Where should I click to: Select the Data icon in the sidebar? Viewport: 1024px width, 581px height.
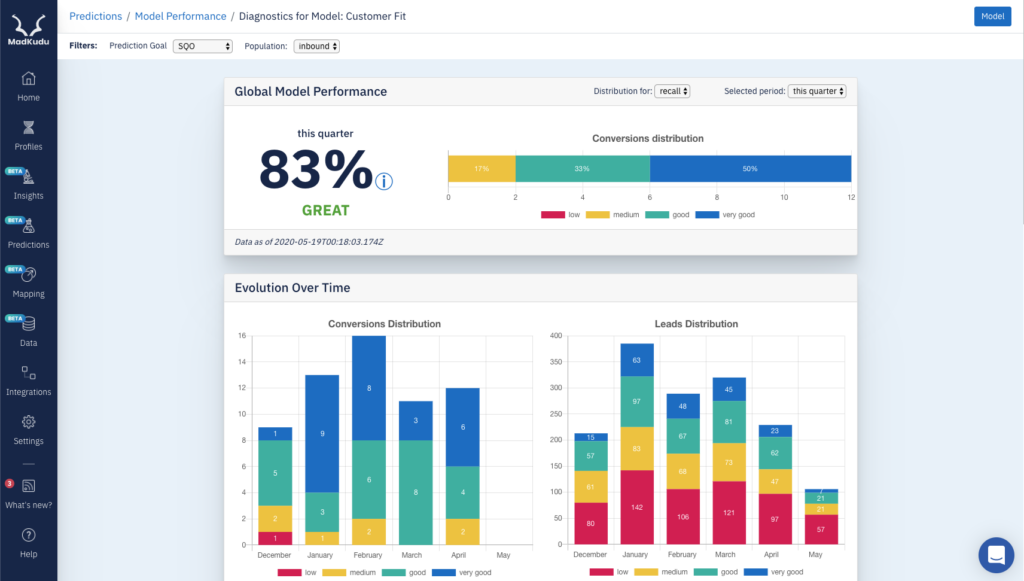28,330
